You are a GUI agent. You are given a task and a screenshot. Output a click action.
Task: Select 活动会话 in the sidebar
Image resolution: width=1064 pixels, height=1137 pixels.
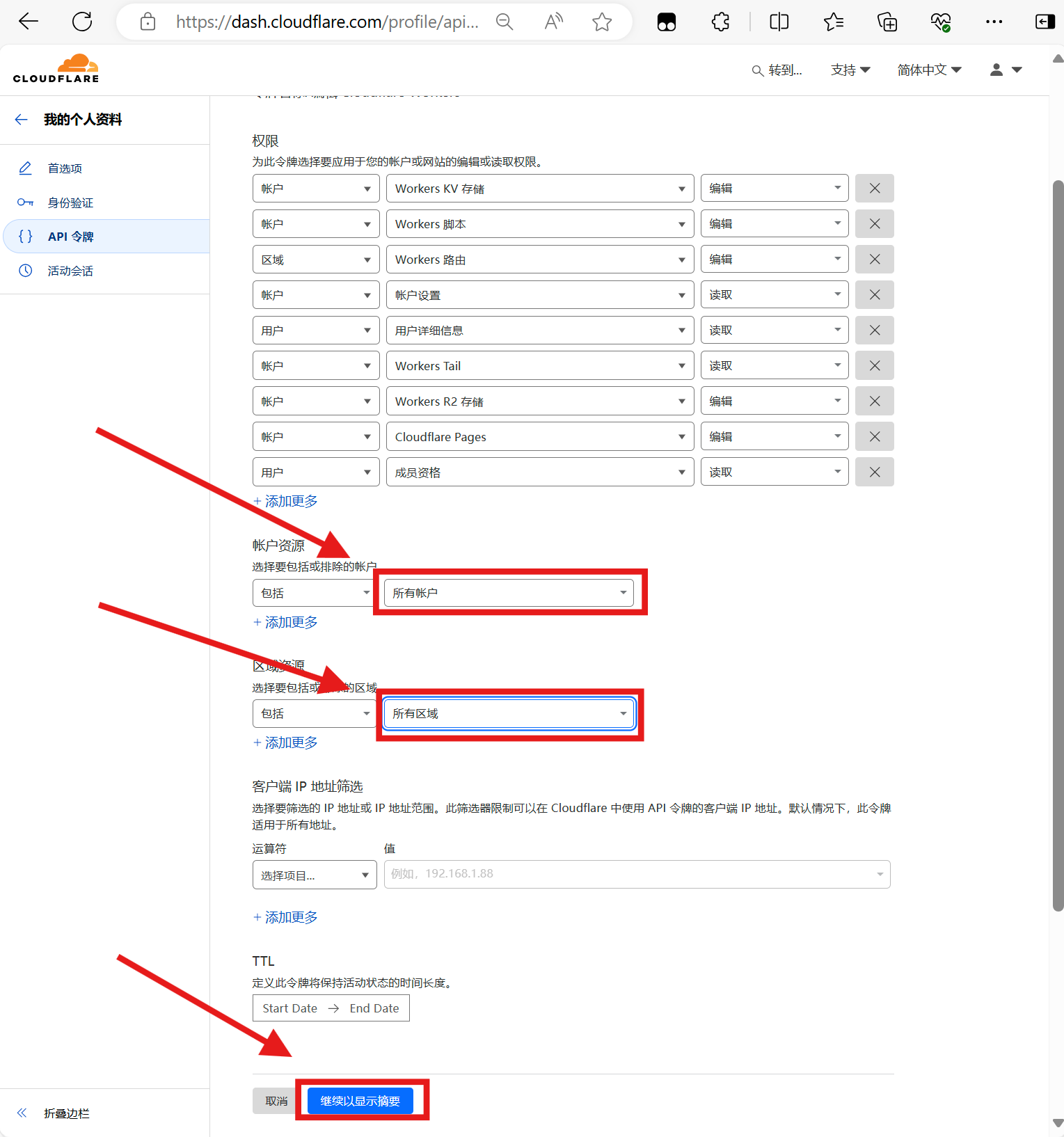point(70,271)
